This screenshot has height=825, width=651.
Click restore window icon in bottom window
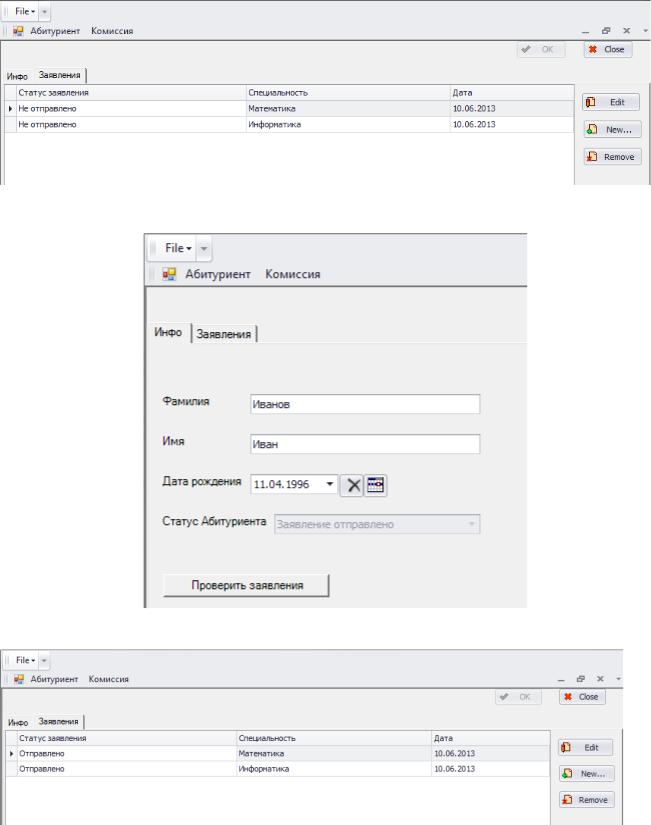pos(580,679)
